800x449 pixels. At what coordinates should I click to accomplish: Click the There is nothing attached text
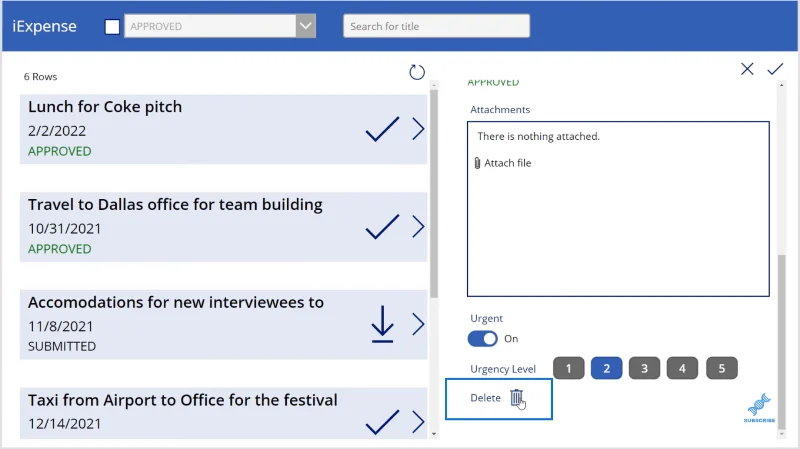point(538,136)
